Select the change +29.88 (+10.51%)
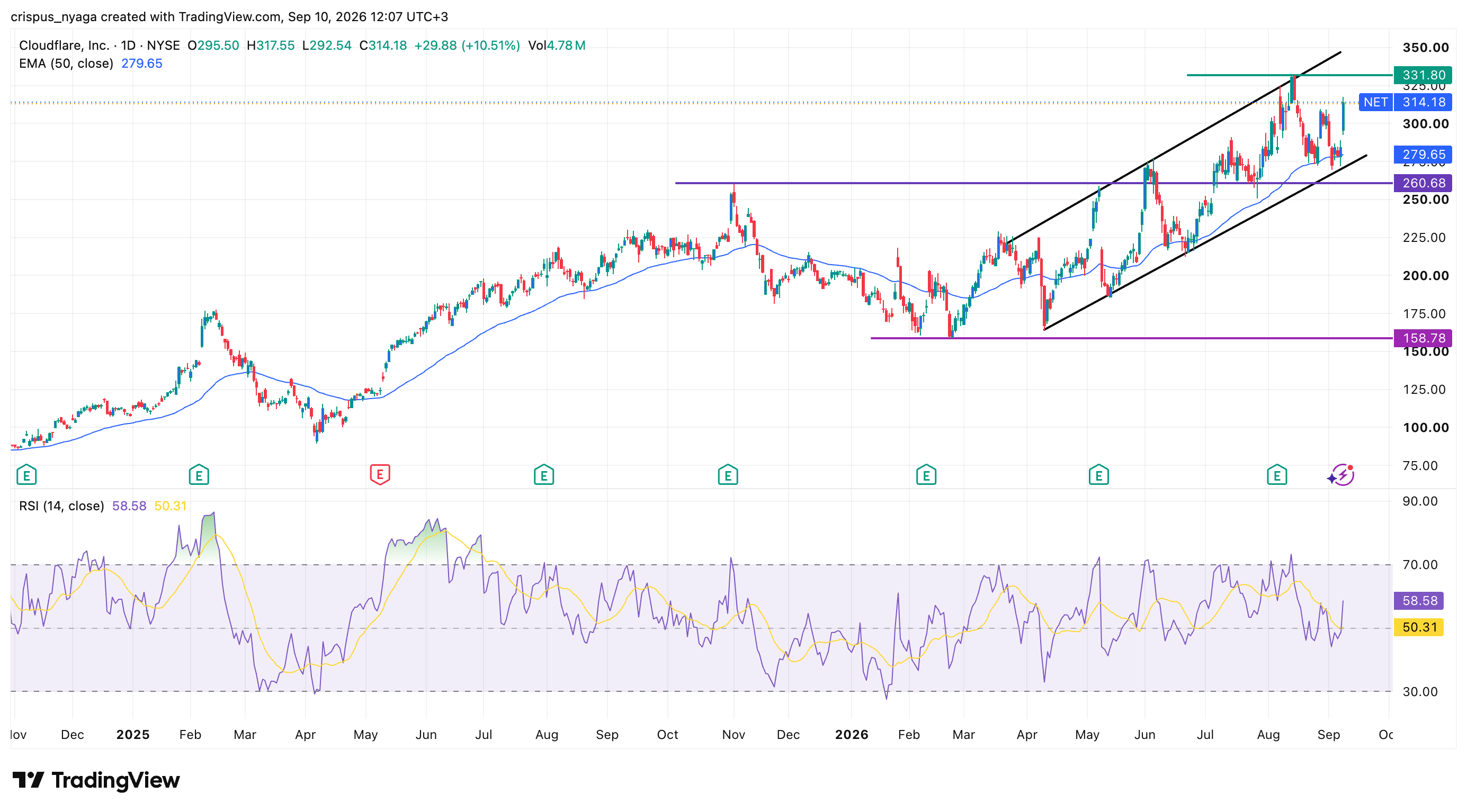 tap(467, 46)
